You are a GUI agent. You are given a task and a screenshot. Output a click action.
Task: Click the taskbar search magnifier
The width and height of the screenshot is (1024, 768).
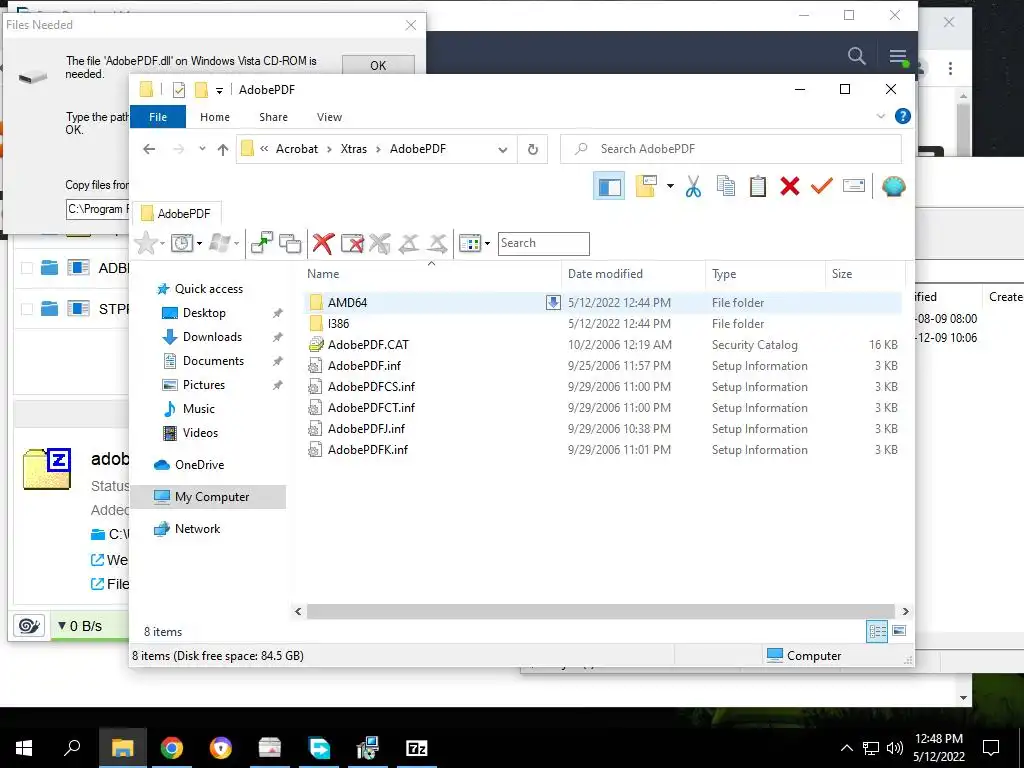pyautogui.click(x=72, y=748)
